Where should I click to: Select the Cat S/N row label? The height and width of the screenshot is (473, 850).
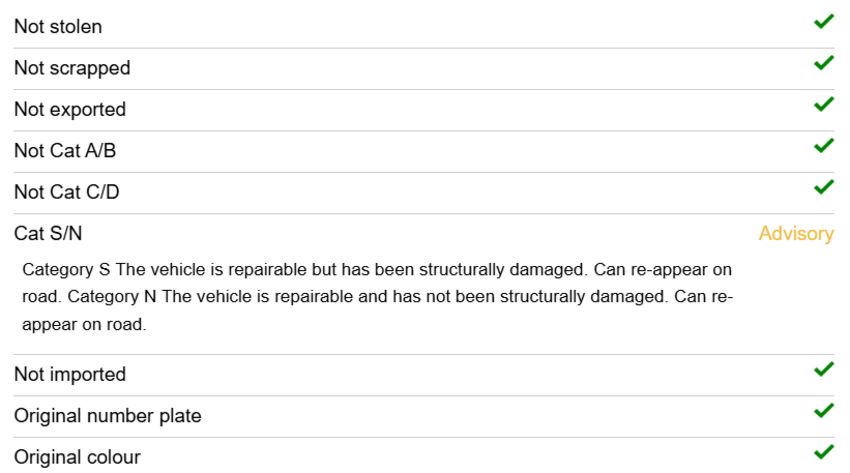[x=48, y=234]
